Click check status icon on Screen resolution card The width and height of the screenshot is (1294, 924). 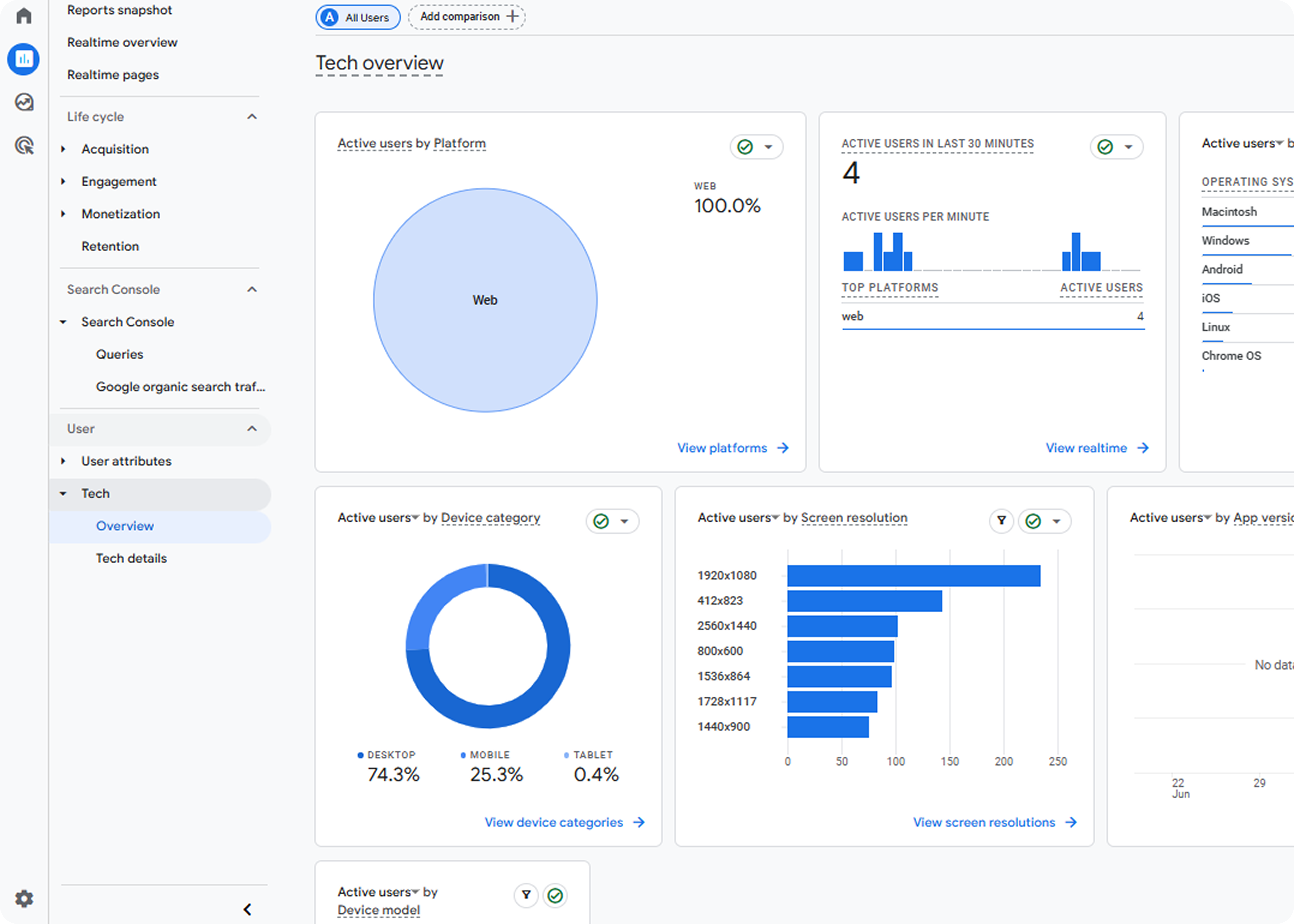tap(1033, 521)
